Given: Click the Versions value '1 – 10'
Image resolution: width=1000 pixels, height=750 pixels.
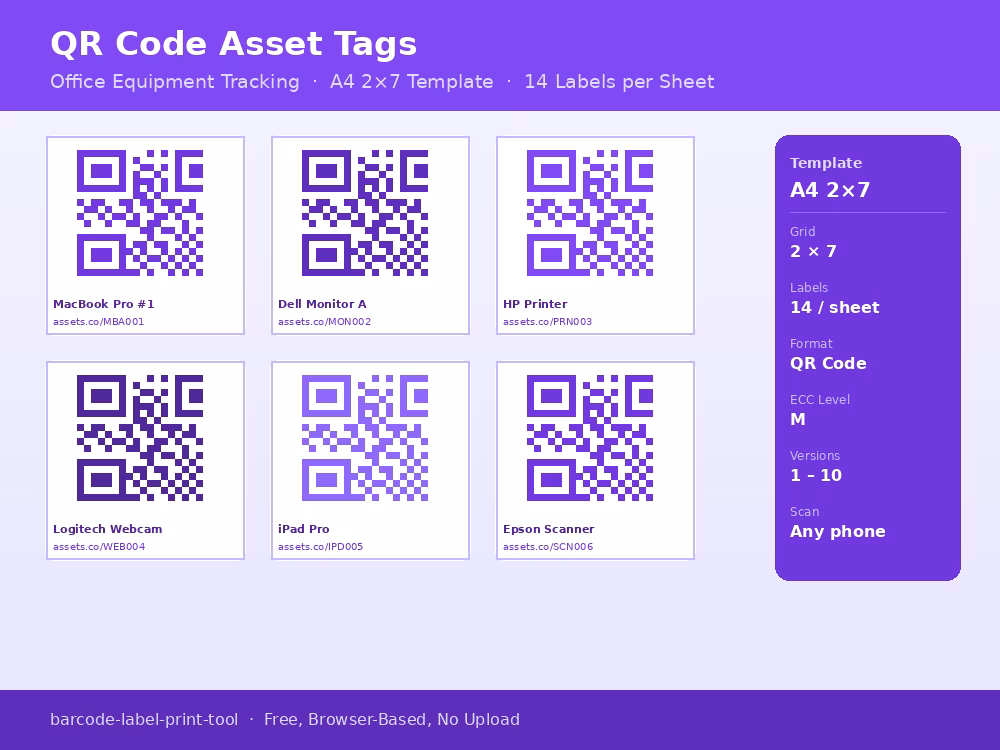Looking at the screenshot, I should pyautogui.click(x=816, y=475).
